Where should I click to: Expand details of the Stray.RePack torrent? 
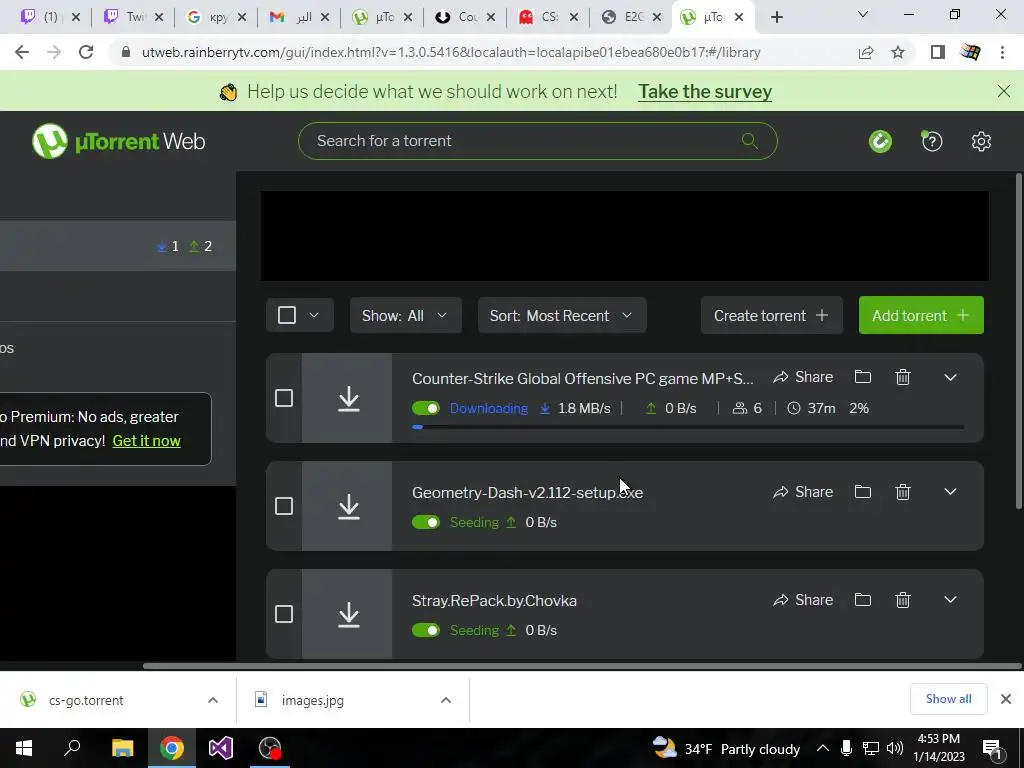(950, 600)
